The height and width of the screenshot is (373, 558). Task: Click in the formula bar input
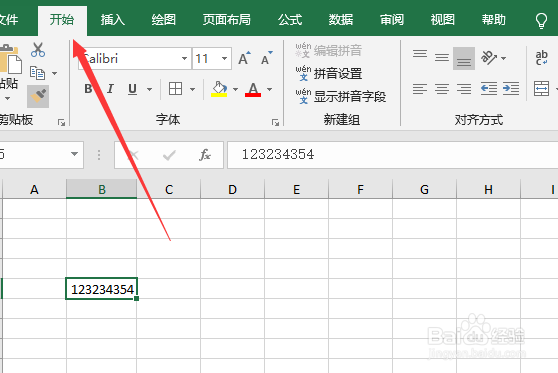pyautogui.click(x=393, y=155)
